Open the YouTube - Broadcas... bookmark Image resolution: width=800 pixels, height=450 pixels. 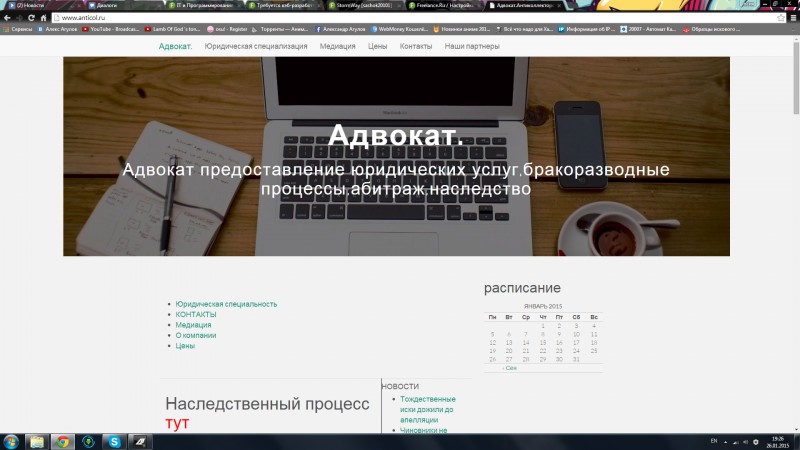pos(111,29)
